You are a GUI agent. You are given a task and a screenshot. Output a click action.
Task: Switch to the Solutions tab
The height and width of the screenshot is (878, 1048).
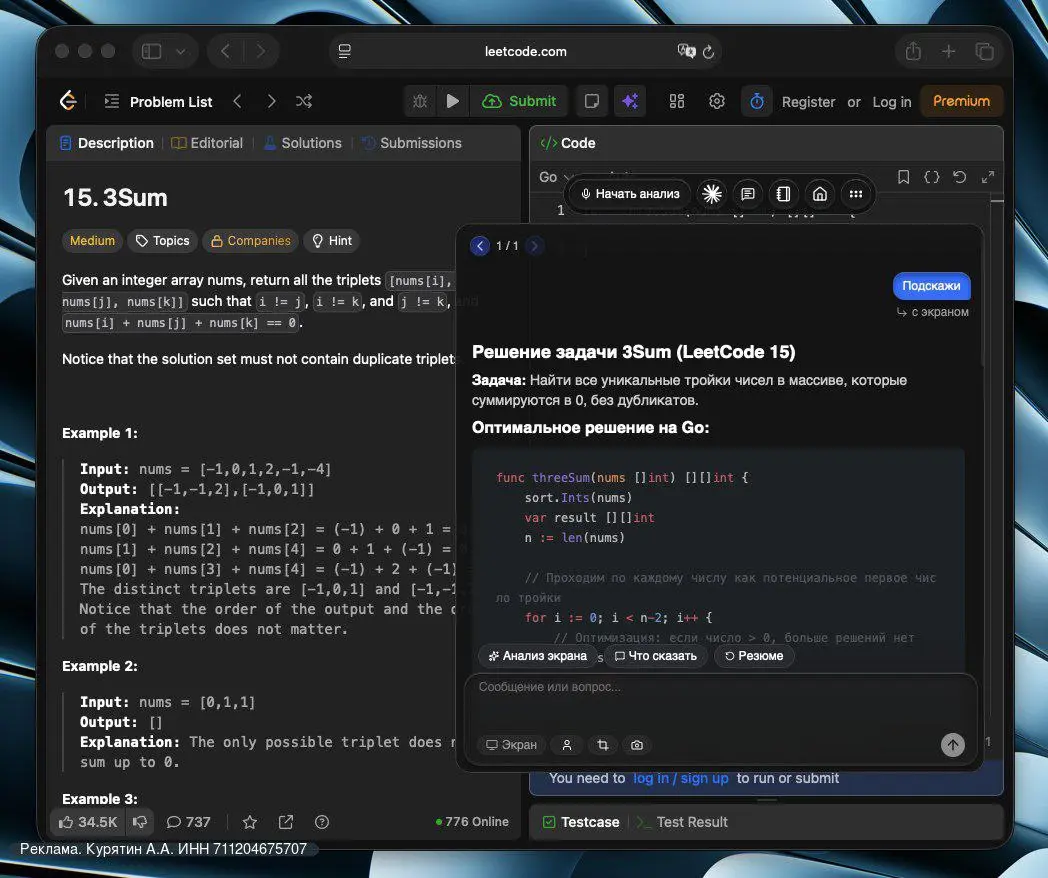point(303,143)
